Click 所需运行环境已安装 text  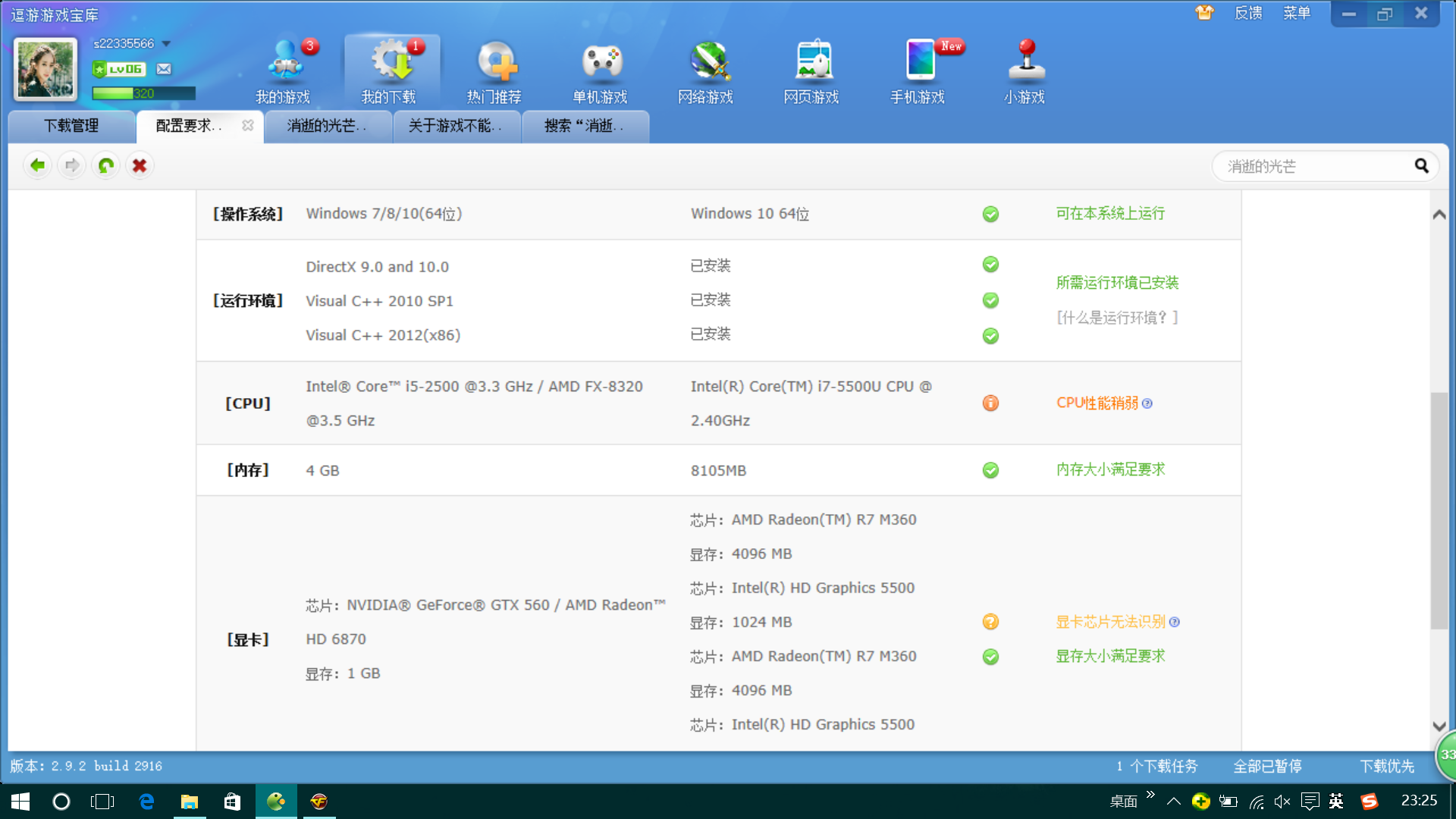(x=1117, y=283)
